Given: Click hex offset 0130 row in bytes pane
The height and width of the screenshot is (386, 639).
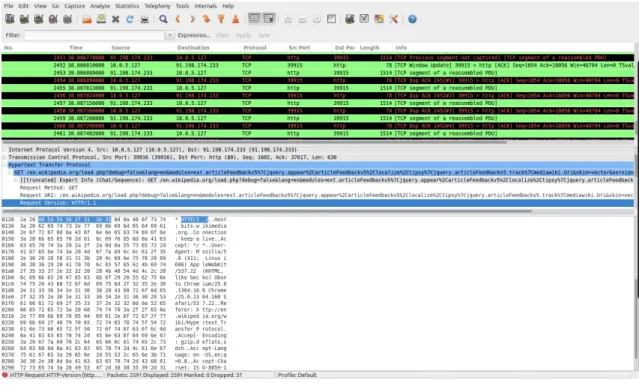Looking at the screenshot, I should point(114,226).
